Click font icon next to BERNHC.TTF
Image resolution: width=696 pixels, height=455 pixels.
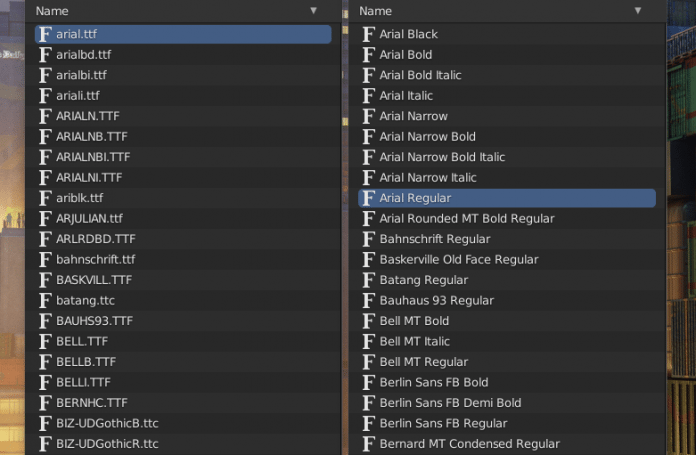(45, 403)
